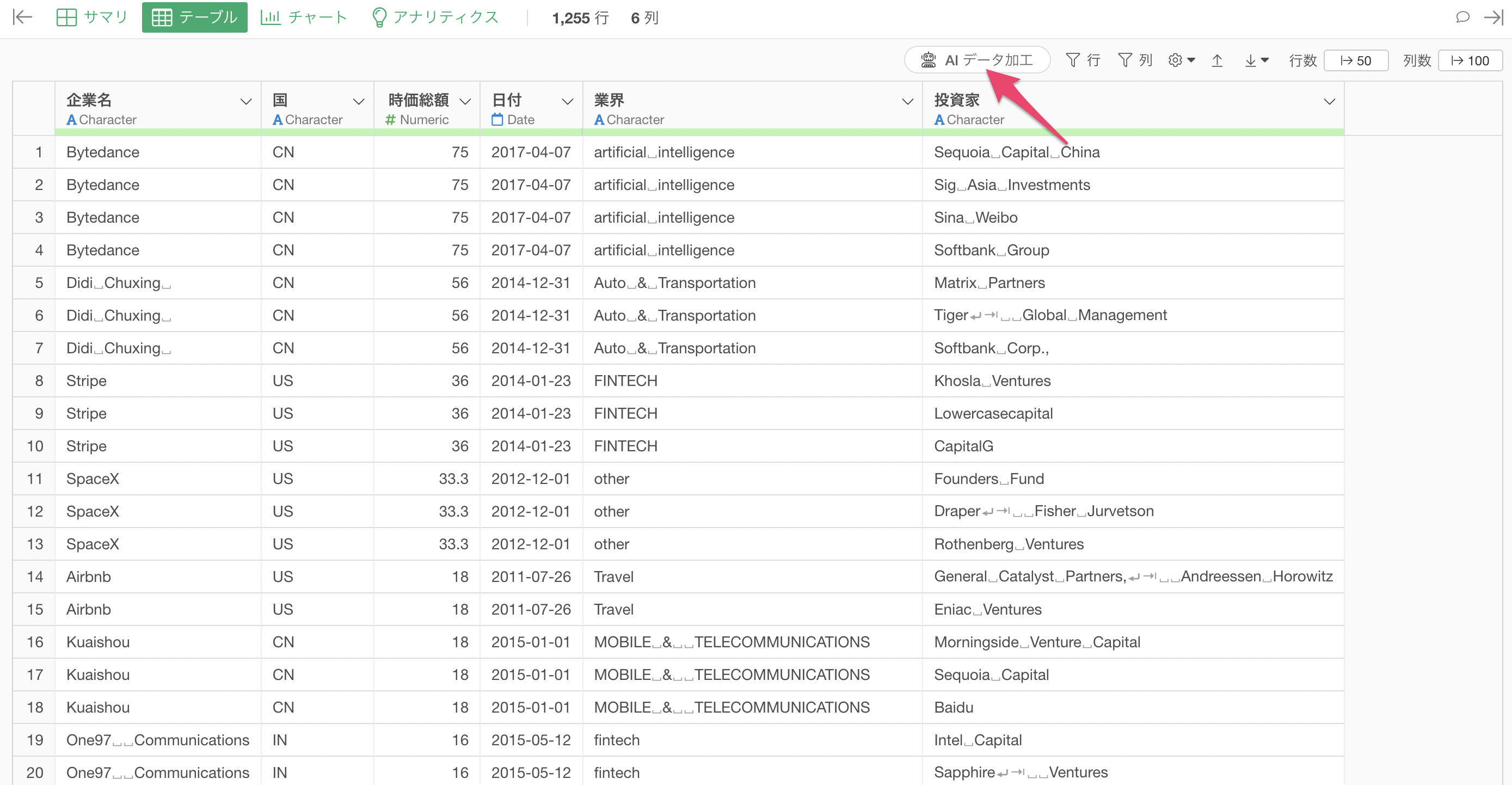Open the 日付 column menu chevron
This screenshot has width=1512, height=785.
(x=568, y=102)
